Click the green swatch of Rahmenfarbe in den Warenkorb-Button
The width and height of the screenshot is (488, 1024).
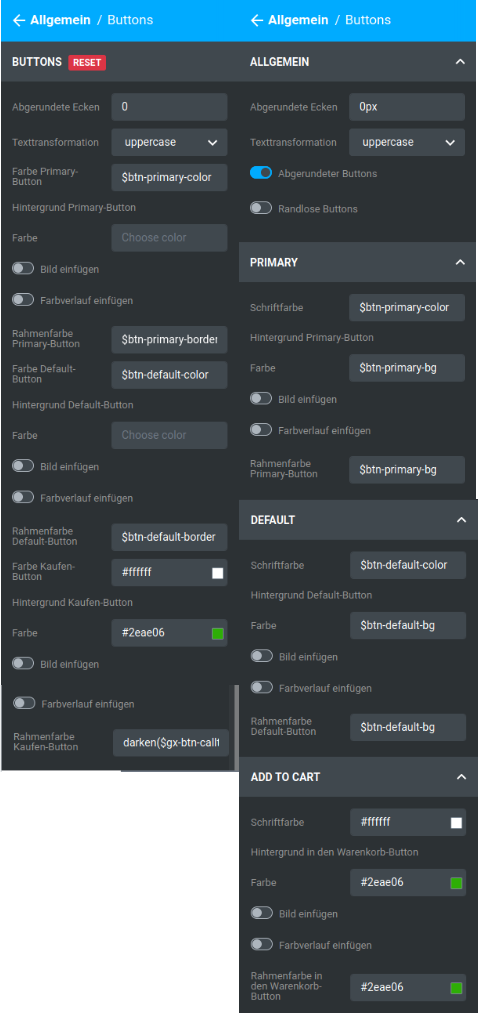[x=456, y=988]
